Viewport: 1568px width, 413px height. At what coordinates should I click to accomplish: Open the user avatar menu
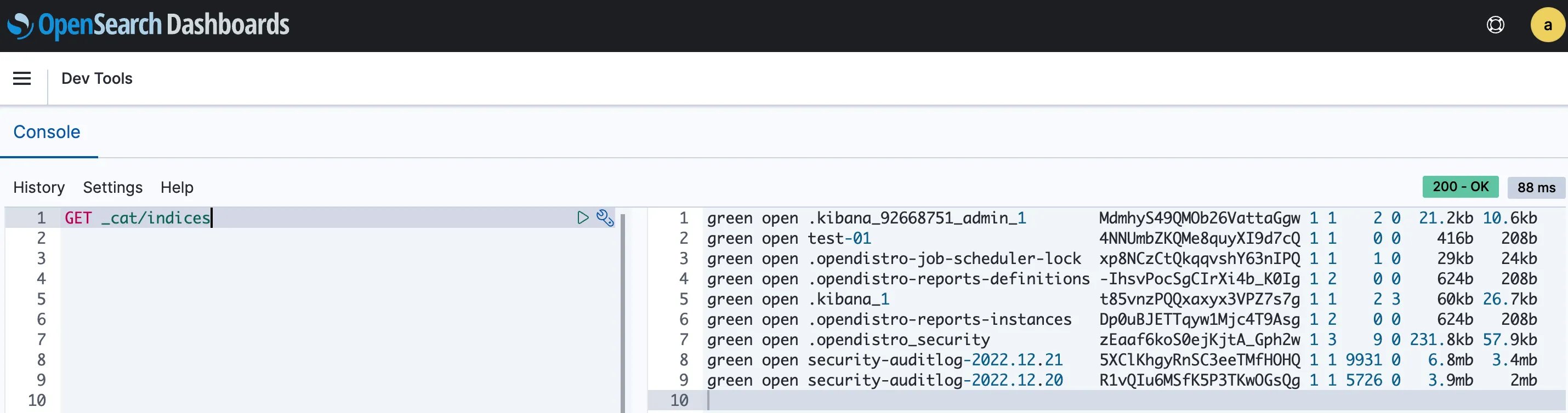[1547, 25]
